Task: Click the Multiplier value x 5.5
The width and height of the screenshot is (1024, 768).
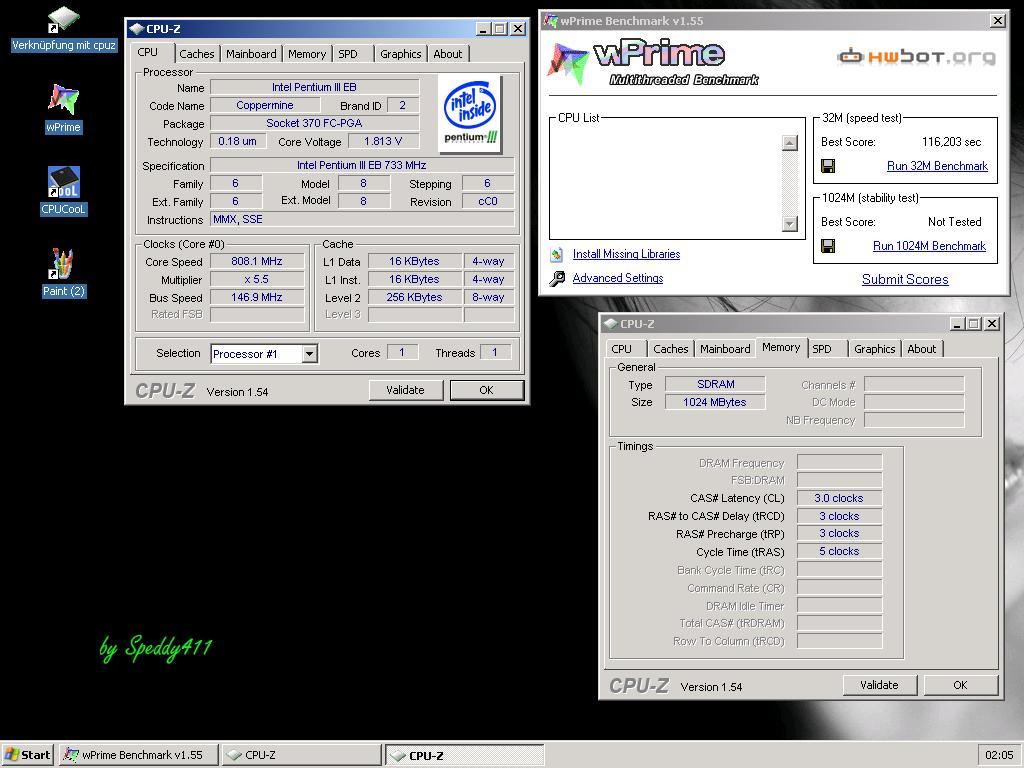Action: 257,280
